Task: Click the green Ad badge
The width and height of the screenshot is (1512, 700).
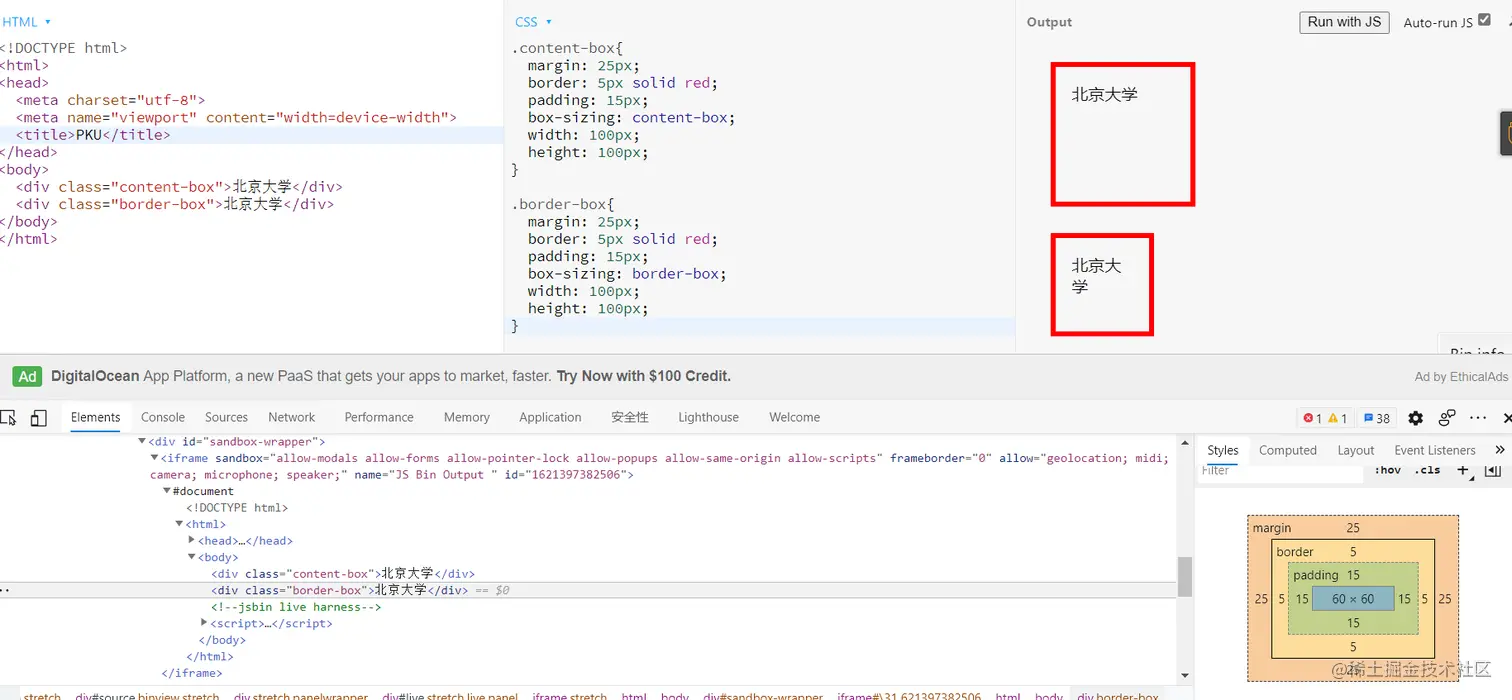Action: [27, 376]
